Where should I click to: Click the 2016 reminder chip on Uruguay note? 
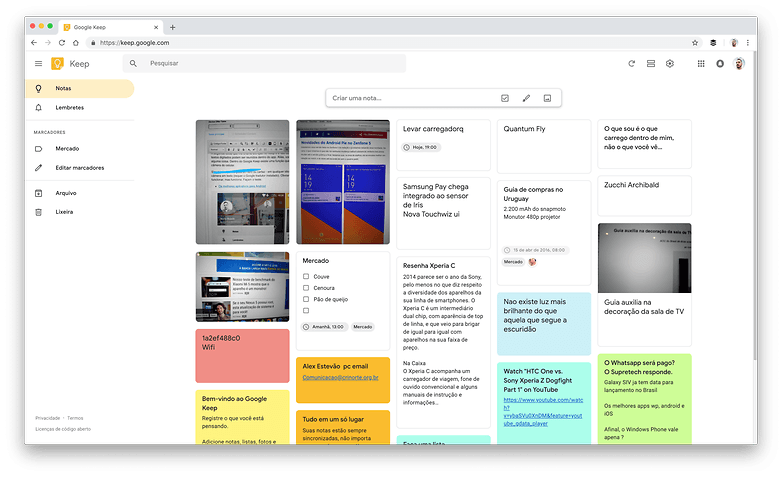(535, 250)
